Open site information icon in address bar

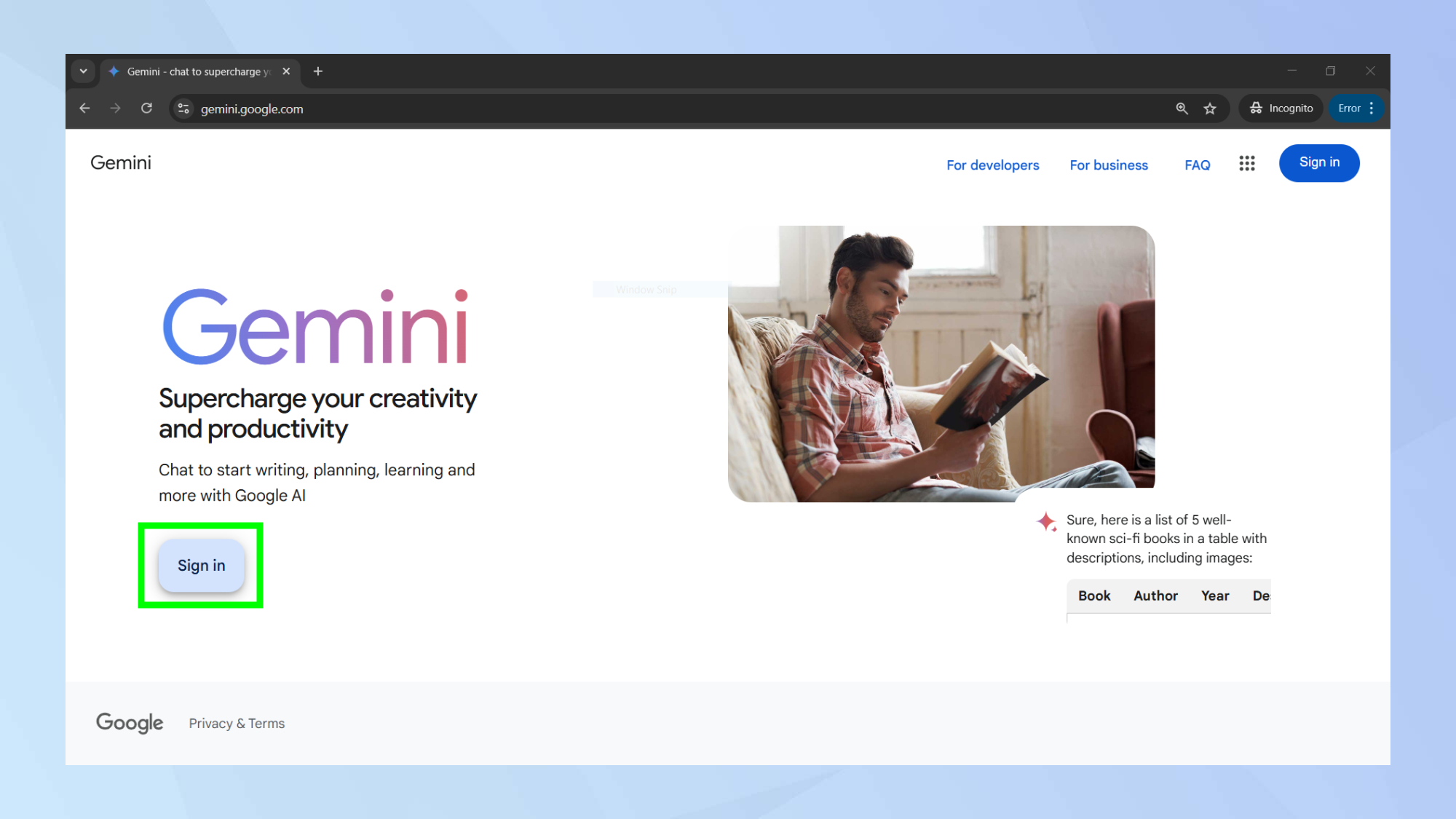point(183,108)
